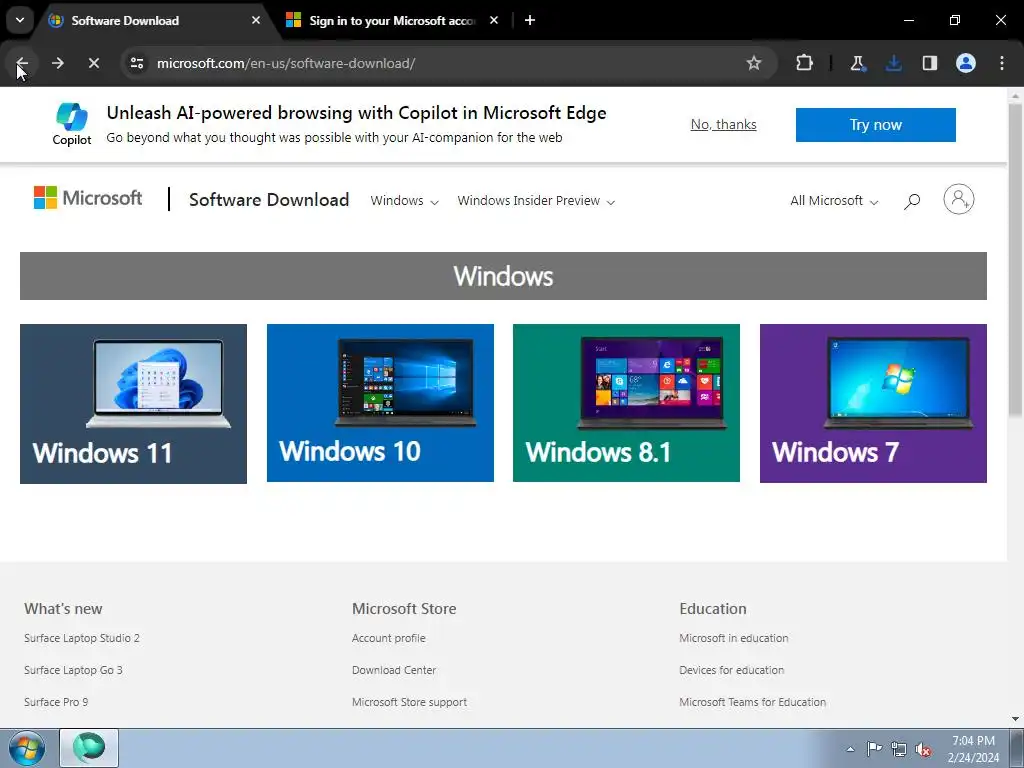Click the browser forward arrow
The height and width of the screenshot is (768, 1024).
pos(57,63)
